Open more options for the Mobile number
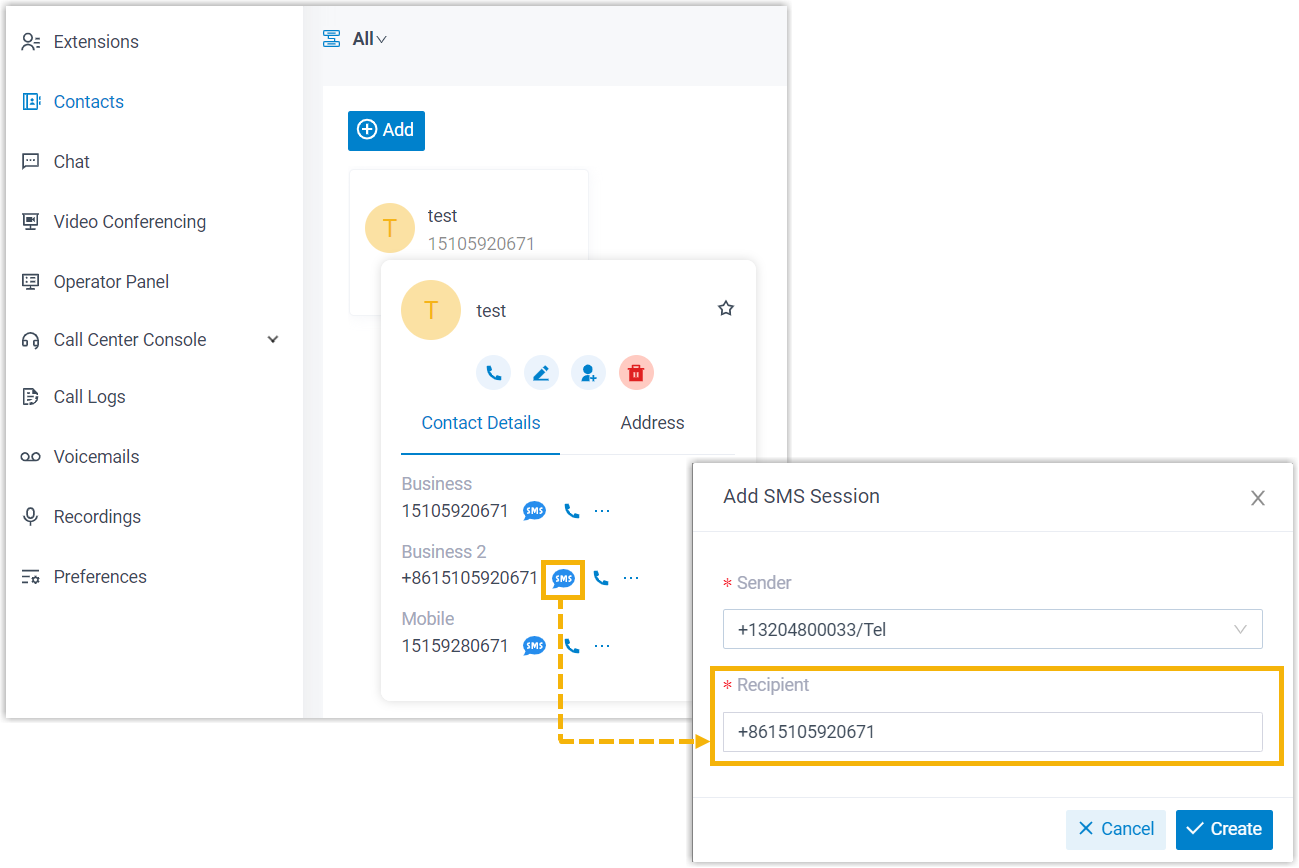This screenshot has width=1299, height=868. click(x=602, y=646)
